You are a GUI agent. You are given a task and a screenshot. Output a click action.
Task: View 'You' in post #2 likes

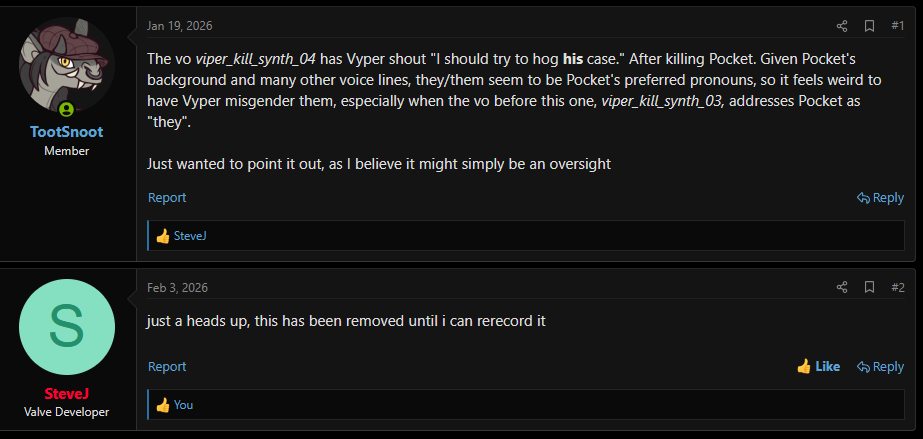tap(184, 405)
